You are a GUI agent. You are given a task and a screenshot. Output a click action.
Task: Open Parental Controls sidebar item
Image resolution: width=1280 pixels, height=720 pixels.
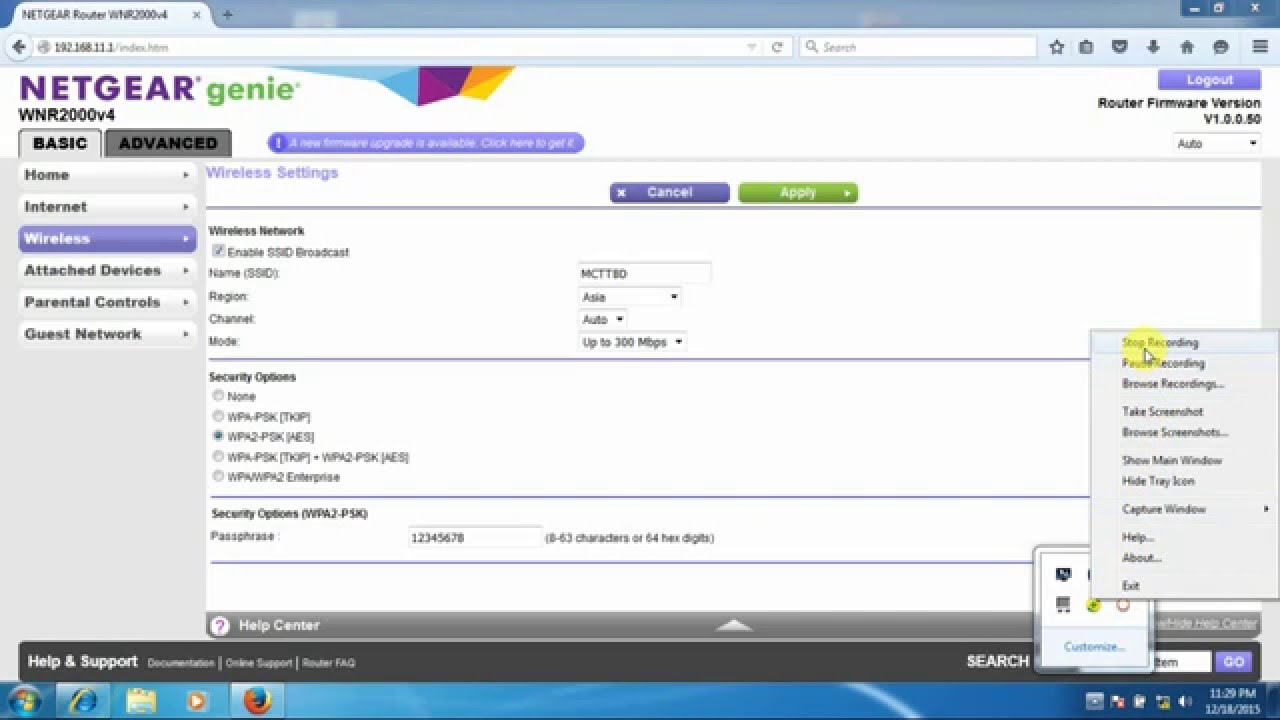click(107, 302)
